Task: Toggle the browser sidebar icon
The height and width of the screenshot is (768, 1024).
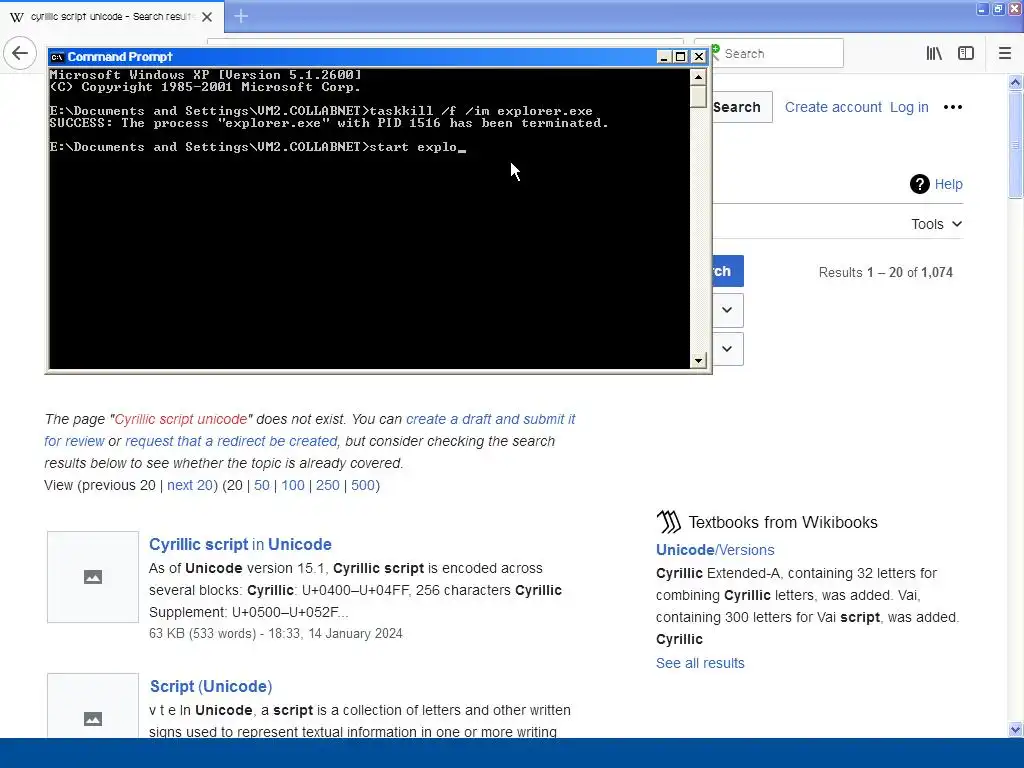Action: tap(966, 54)
